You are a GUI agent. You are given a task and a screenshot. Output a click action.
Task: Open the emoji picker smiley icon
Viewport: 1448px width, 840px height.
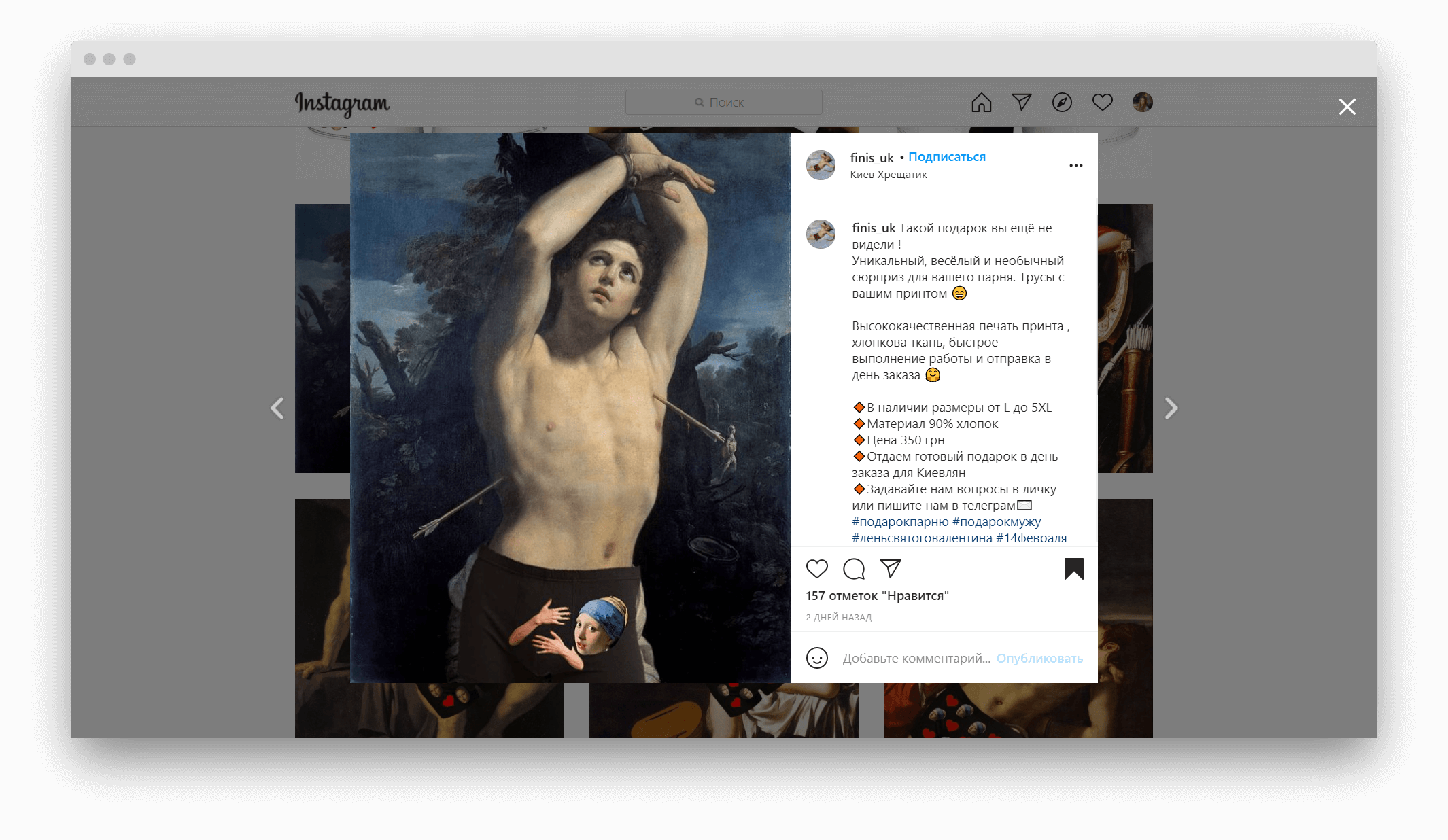tap(816, 658)
